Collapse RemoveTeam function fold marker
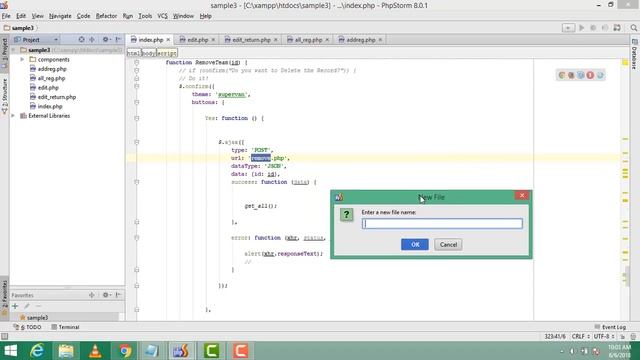The height and width of the screenshot is (360, 640). tap(137, 62)
